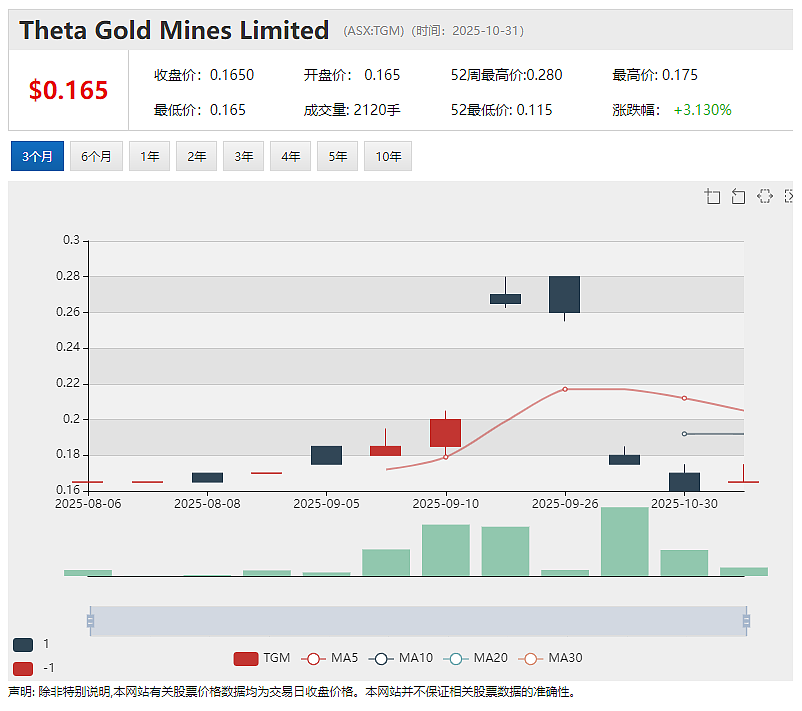Click the dark candlestick at 2025-09-05
The height and width of the screenshot is (711, 802).
[326, 455]
